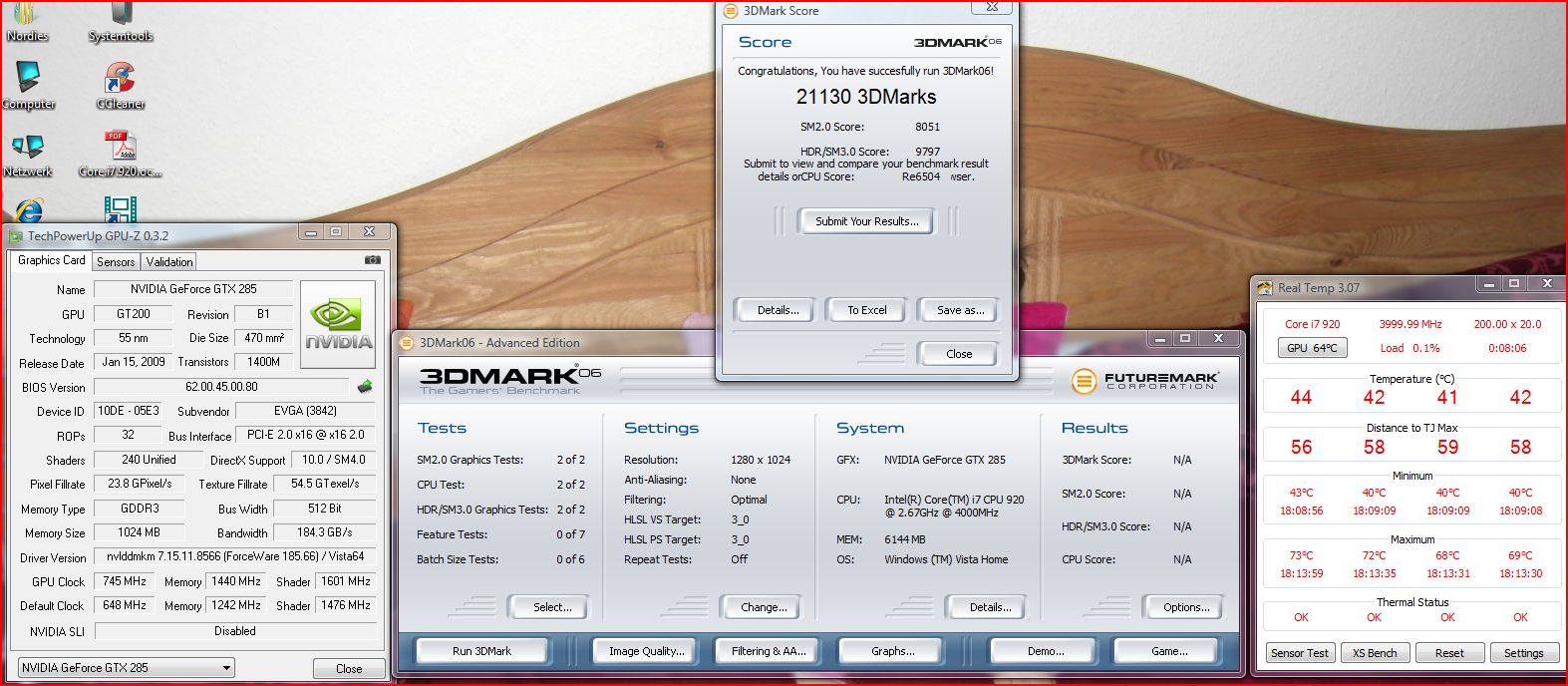Minimize the Real Temp window
Screen dimensions: 1568x686
pos(1488,284)
